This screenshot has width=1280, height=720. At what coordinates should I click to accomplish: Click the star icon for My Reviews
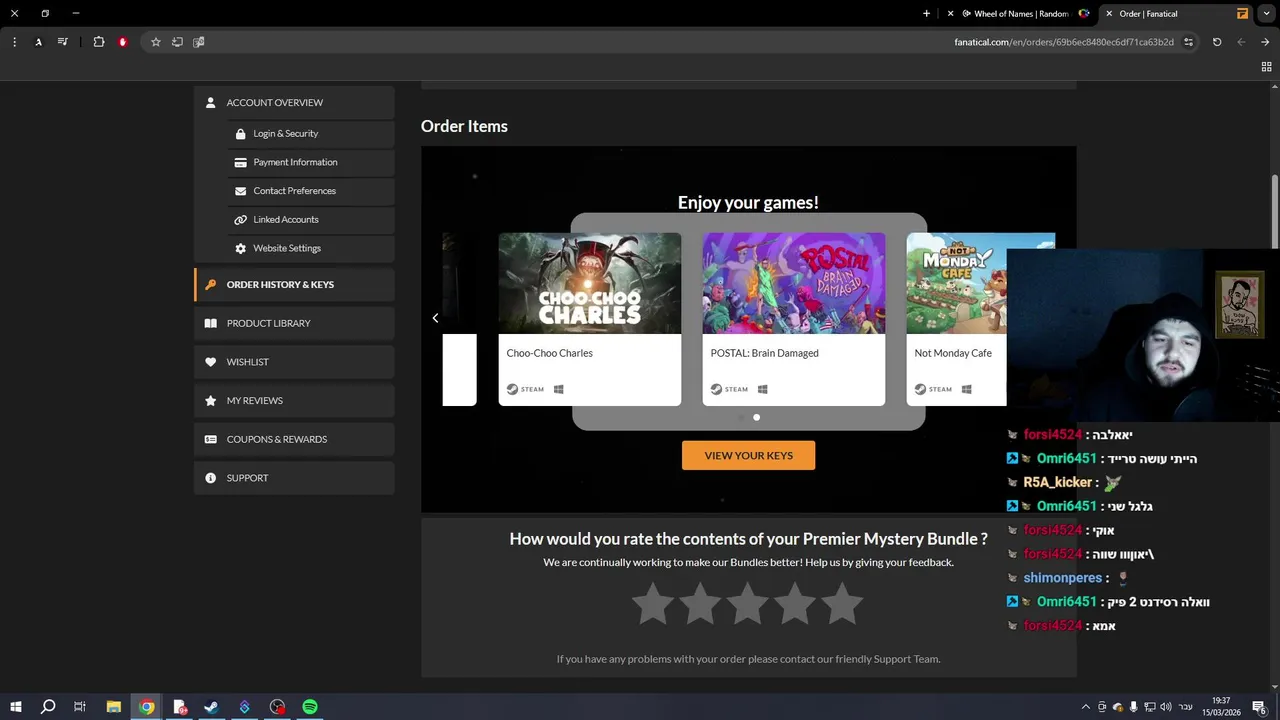click(x=210, y=401)
